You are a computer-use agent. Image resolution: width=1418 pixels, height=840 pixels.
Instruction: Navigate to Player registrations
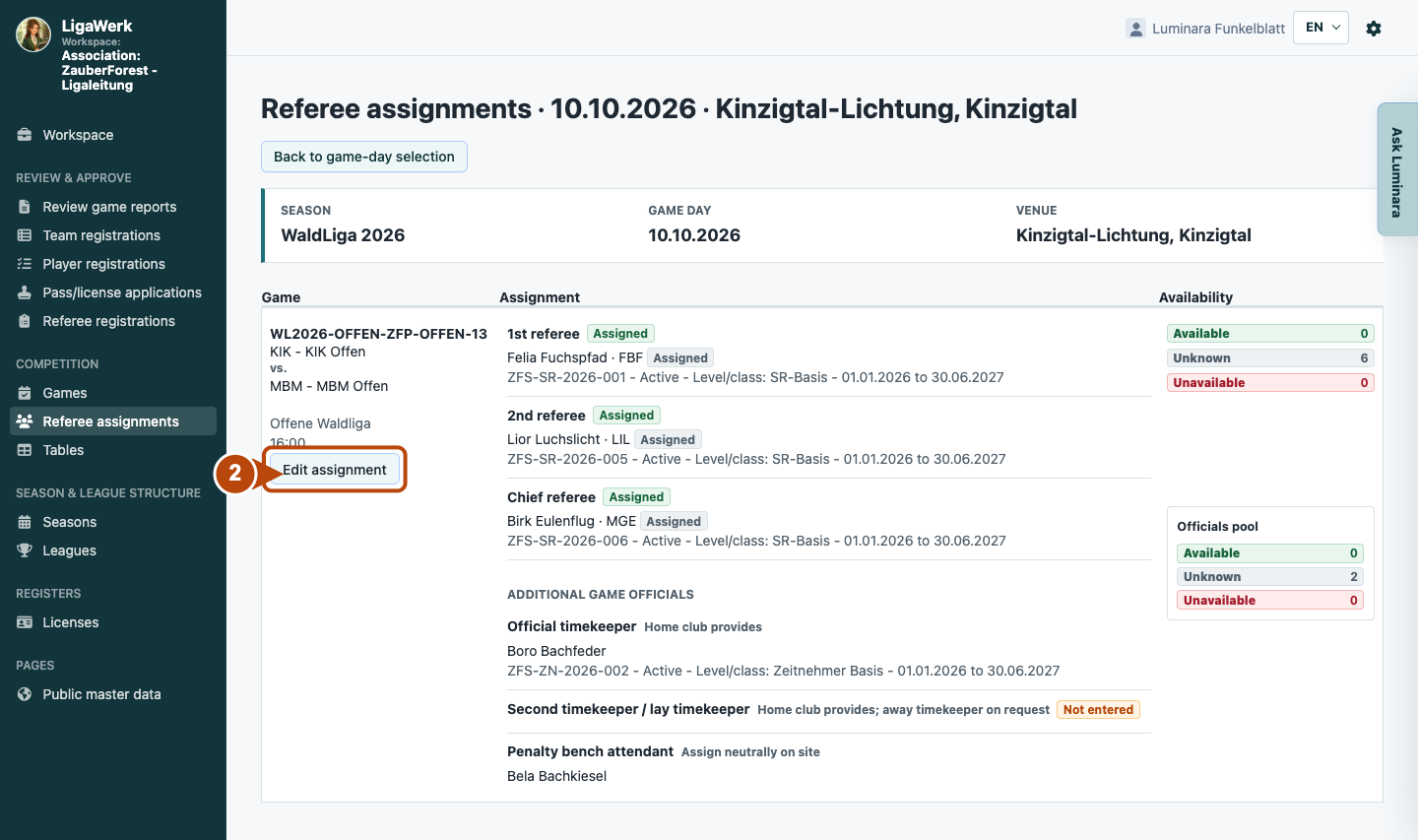tap(113, 264)
